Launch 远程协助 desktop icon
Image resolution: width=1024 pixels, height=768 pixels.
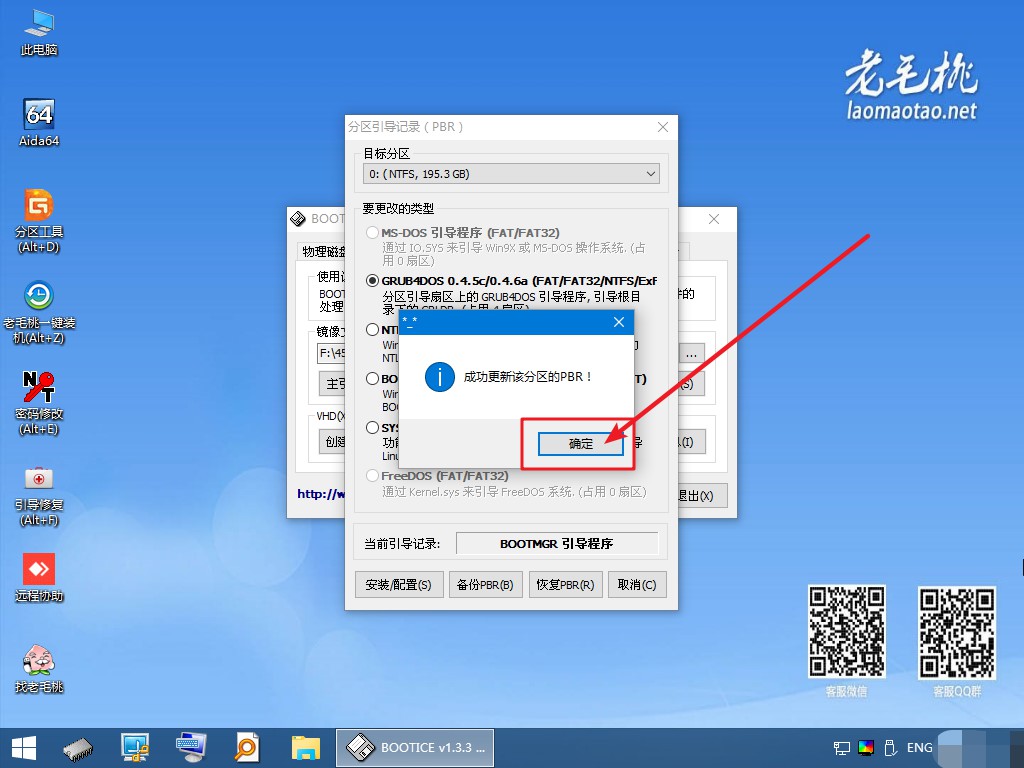[39, 577]
